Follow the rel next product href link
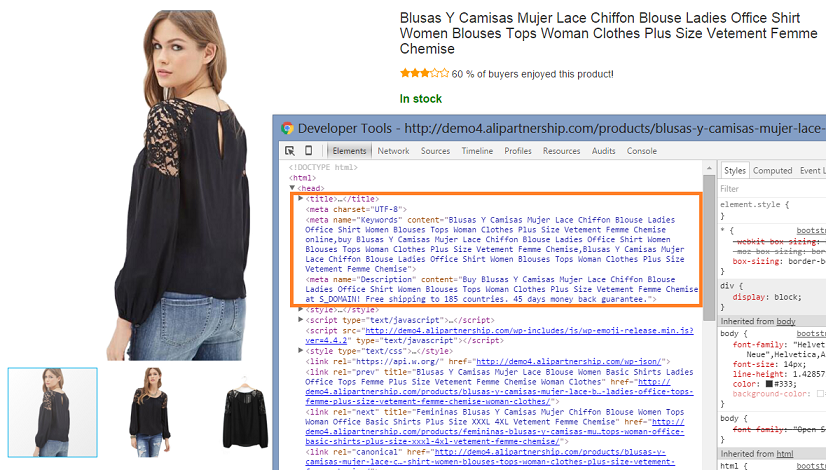Screen dimensions: 826x470 [495, 432]
